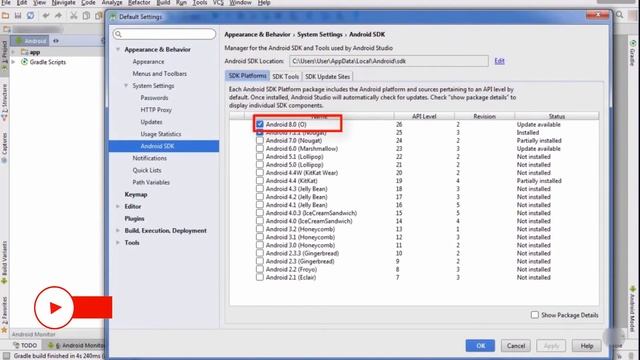Switch to the SDK Tools tab

pyautogui.click(x=286, y=76)
